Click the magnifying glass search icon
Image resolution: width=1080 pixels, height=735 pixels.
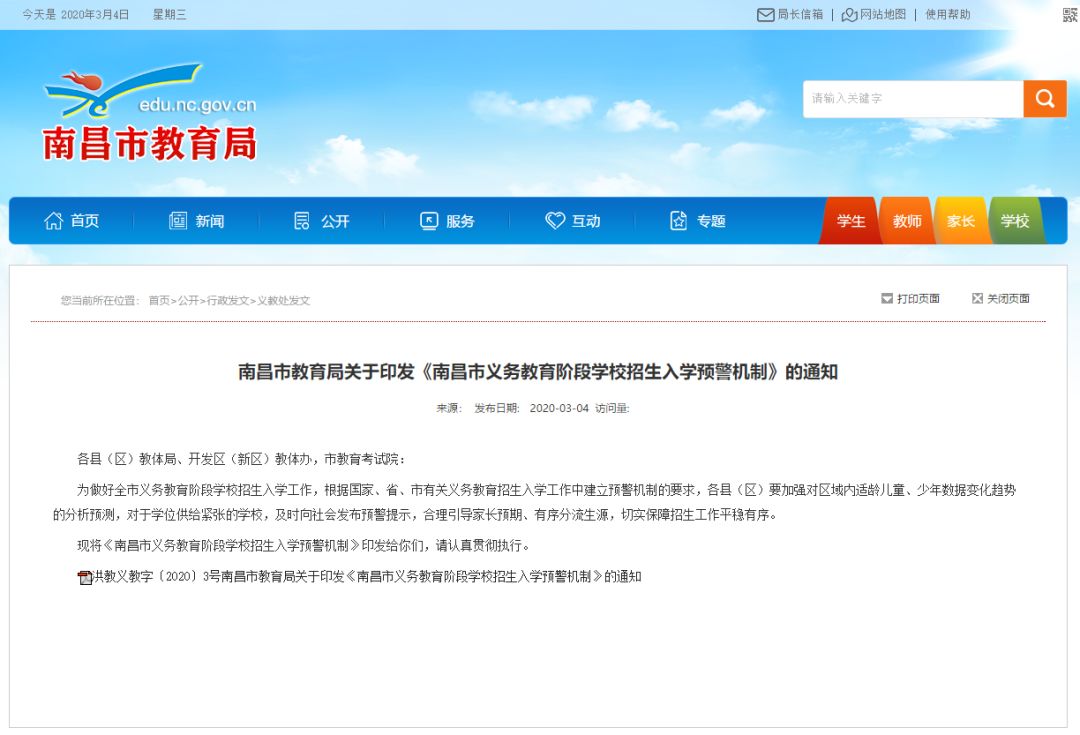pyautogui.click(x=1045, y=99)
